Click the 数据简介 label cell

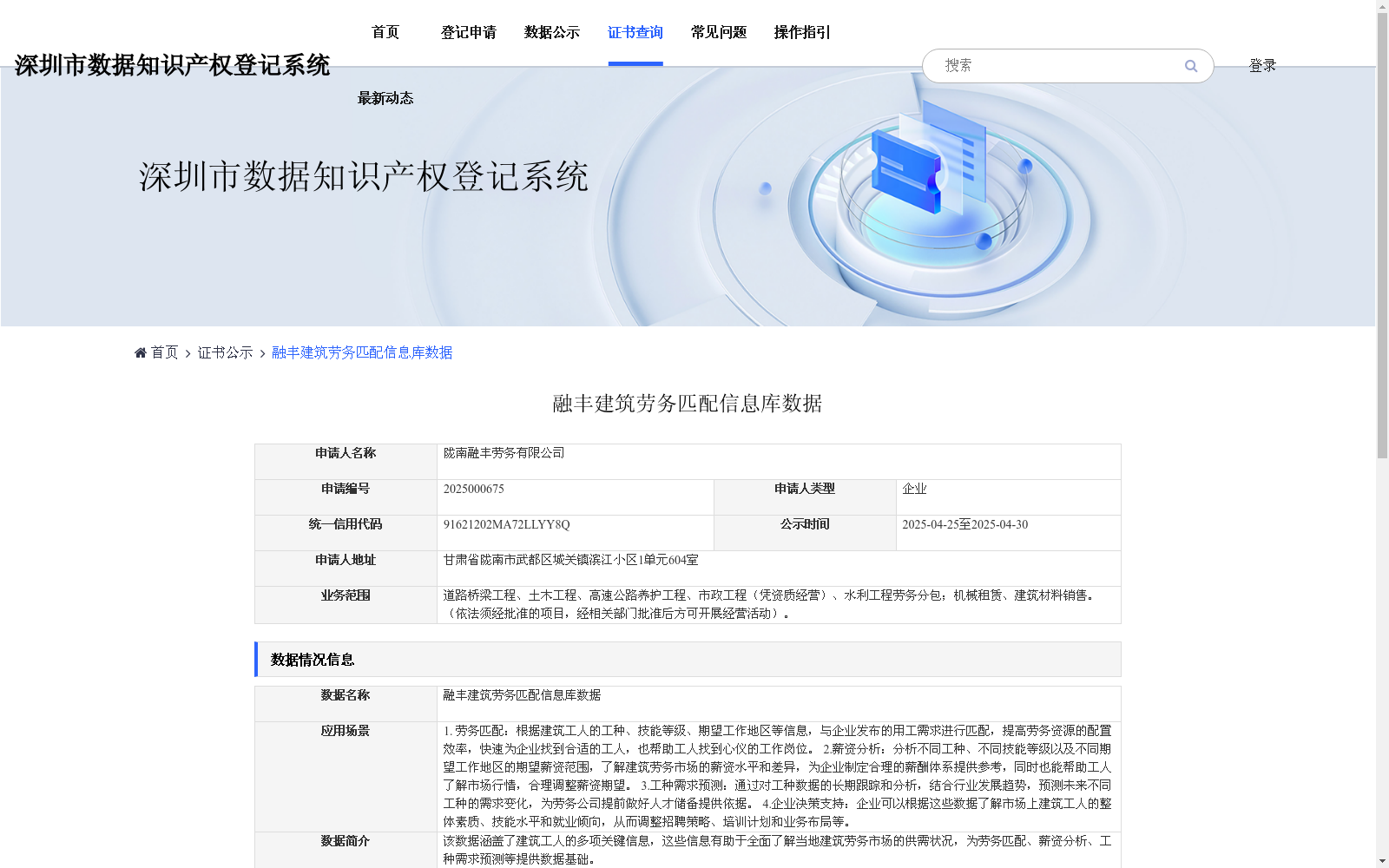(x=346, y=850)
